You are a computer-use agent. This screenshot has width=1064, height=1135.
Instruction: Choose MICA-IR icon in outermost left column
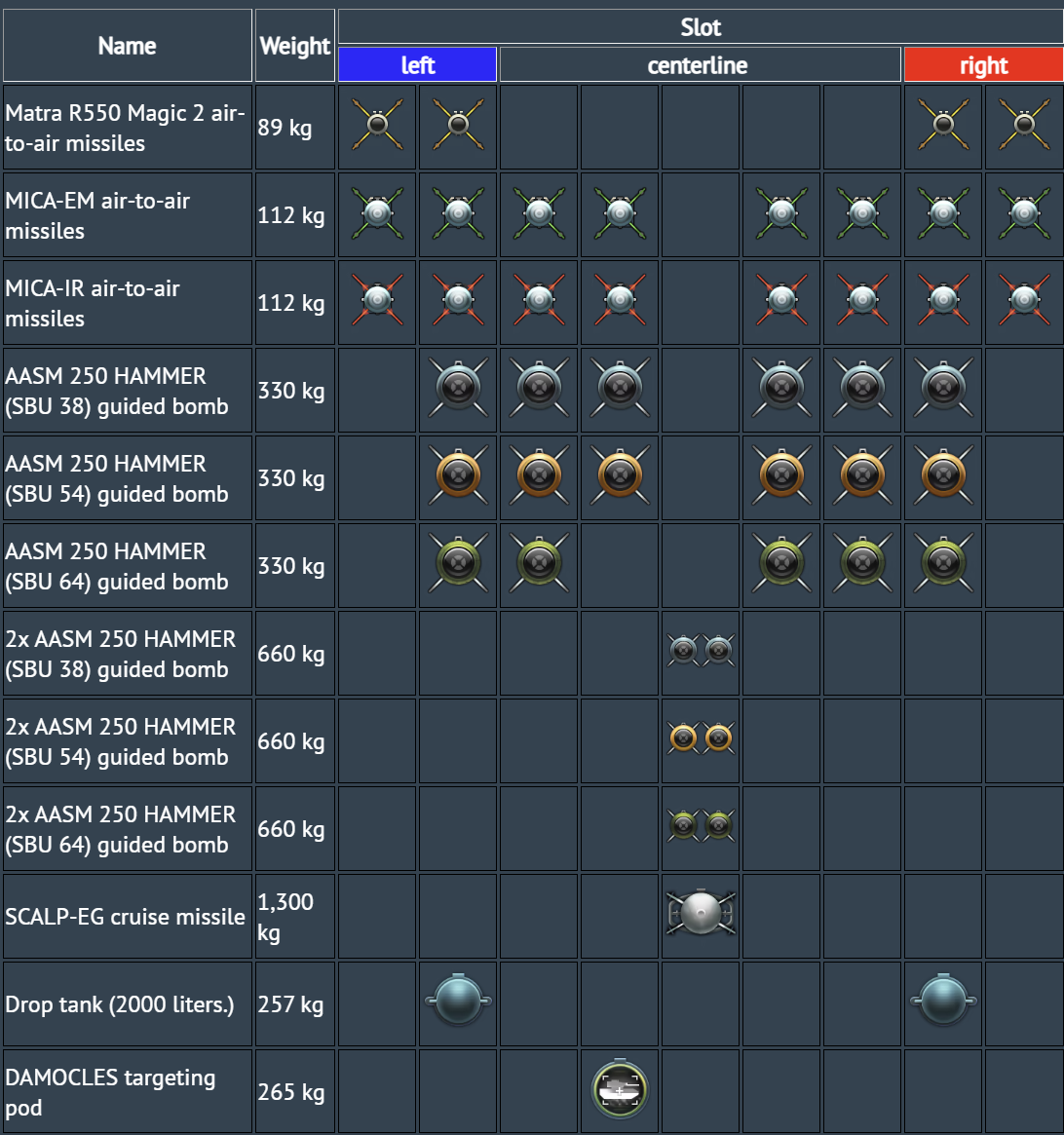[377, 300]
